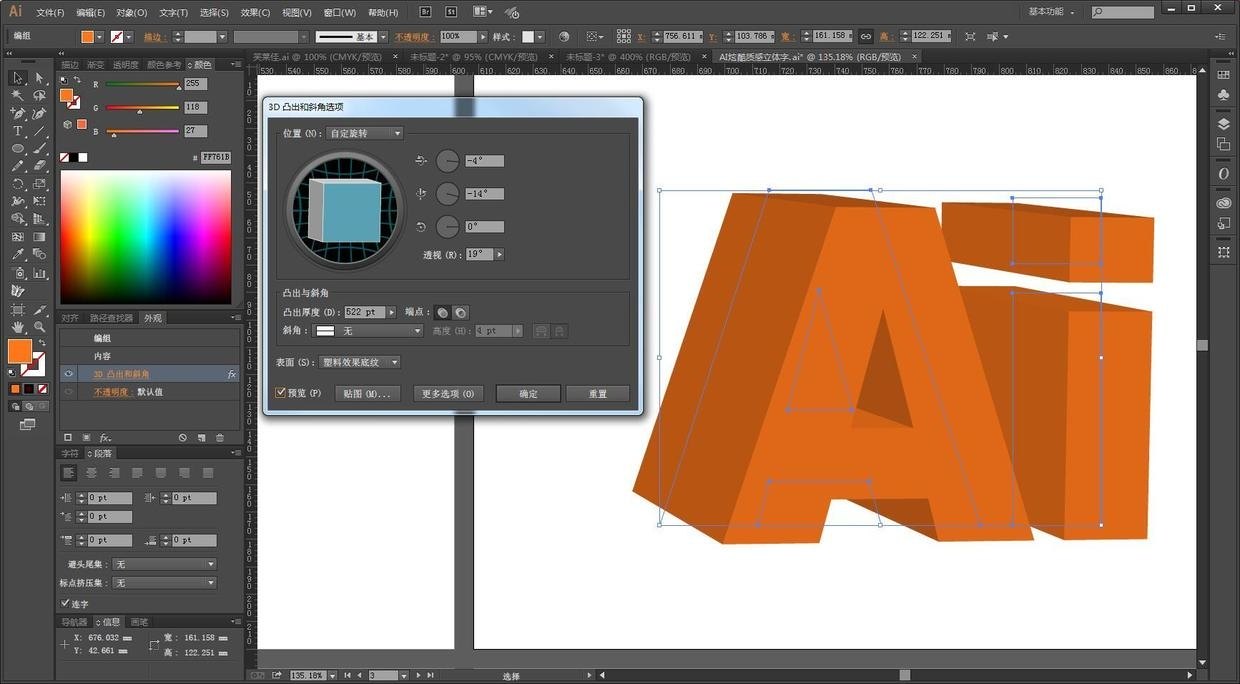Uncheck the 预览 preview checkbox

click(281, 393)
